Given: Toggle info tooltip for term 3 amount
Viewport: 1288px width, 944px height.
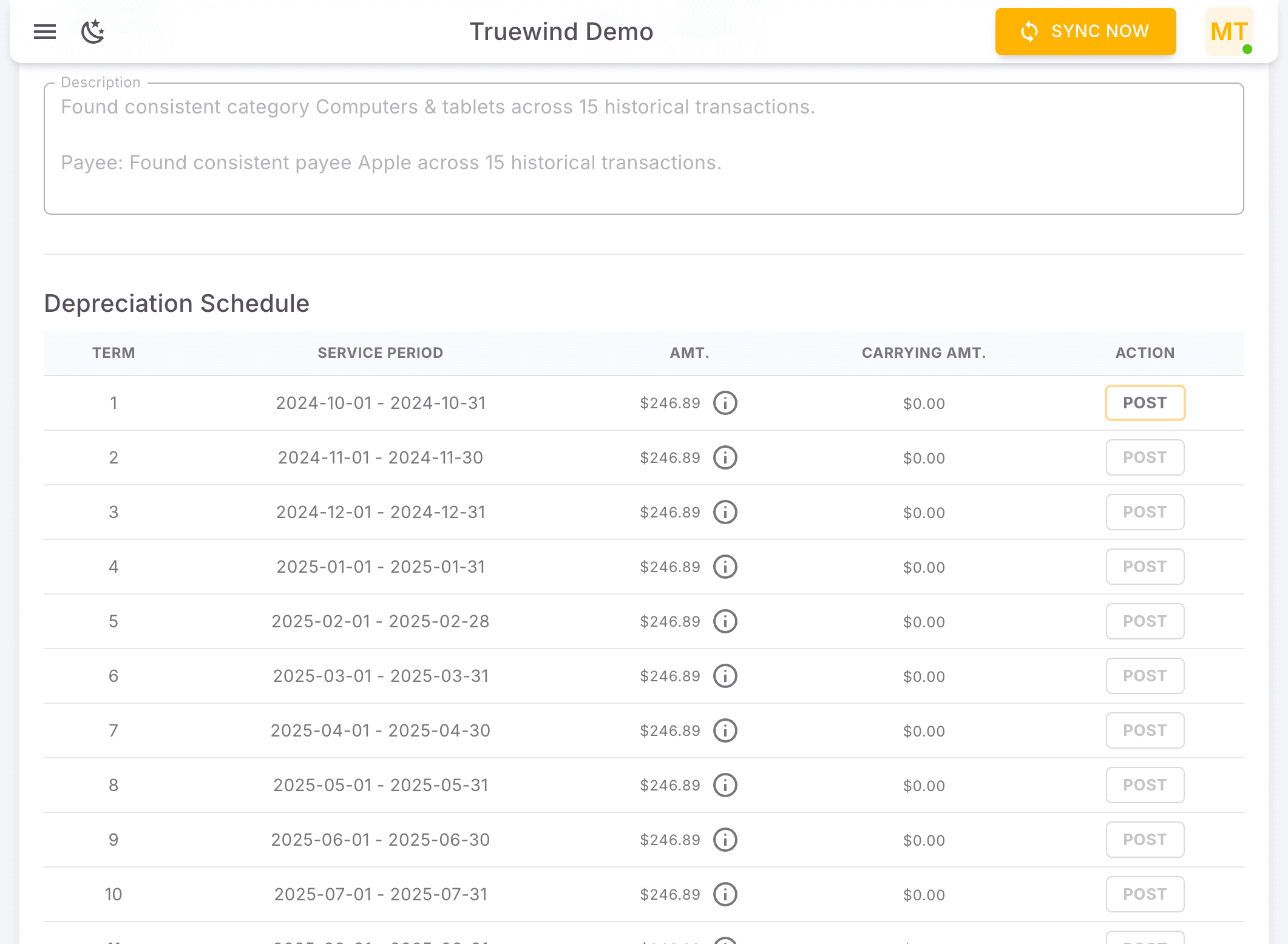Looking at the screenshot, I should tap(725, 512).
